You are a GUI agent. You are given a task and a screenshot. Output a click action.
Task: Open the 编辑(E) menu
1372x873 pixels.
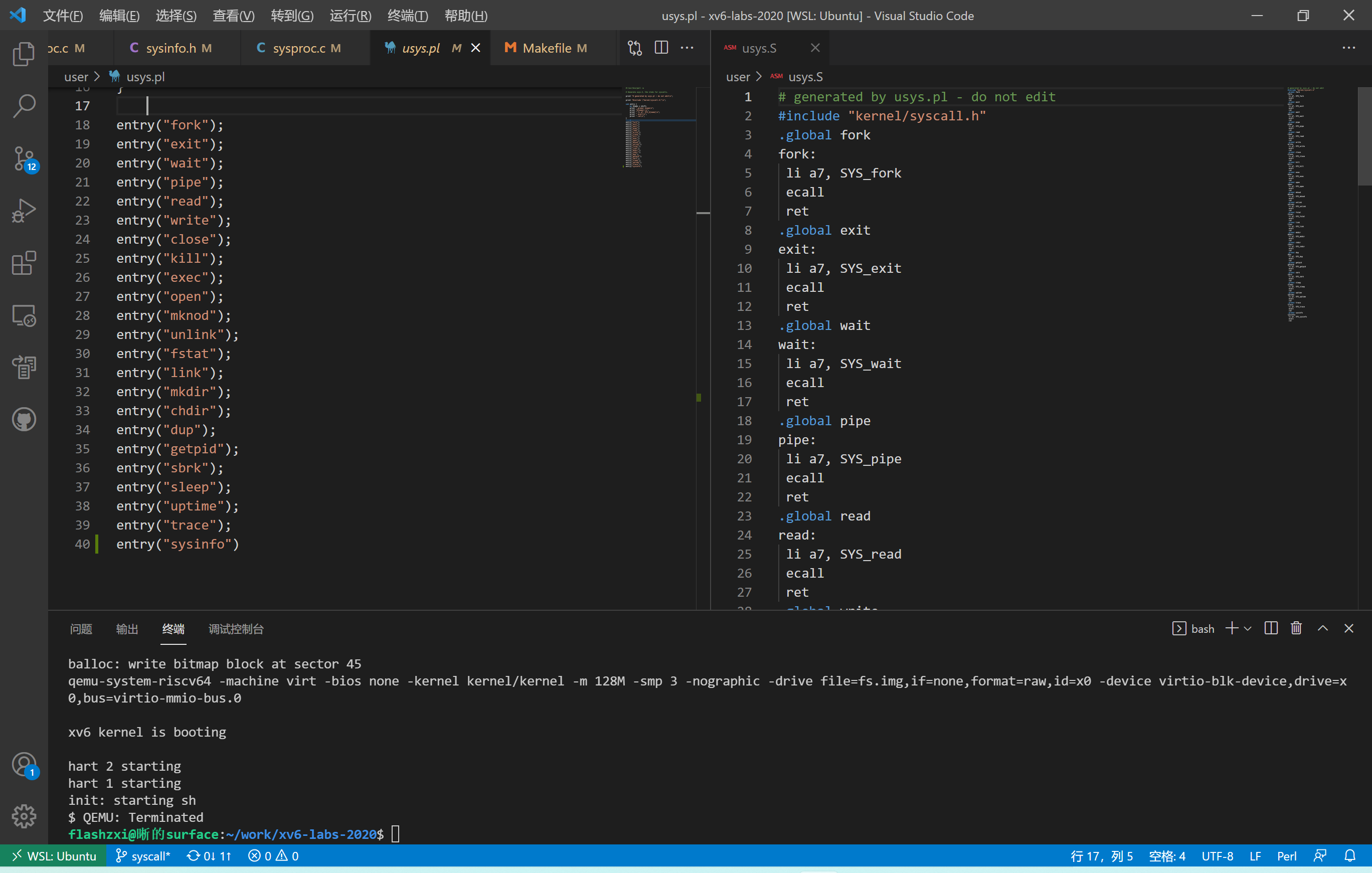coord(119,16)
